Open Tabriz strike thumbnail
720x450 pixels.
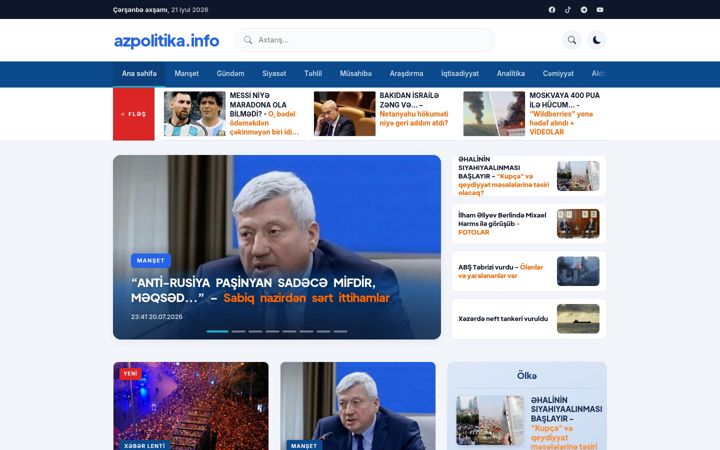click(578, 271)
